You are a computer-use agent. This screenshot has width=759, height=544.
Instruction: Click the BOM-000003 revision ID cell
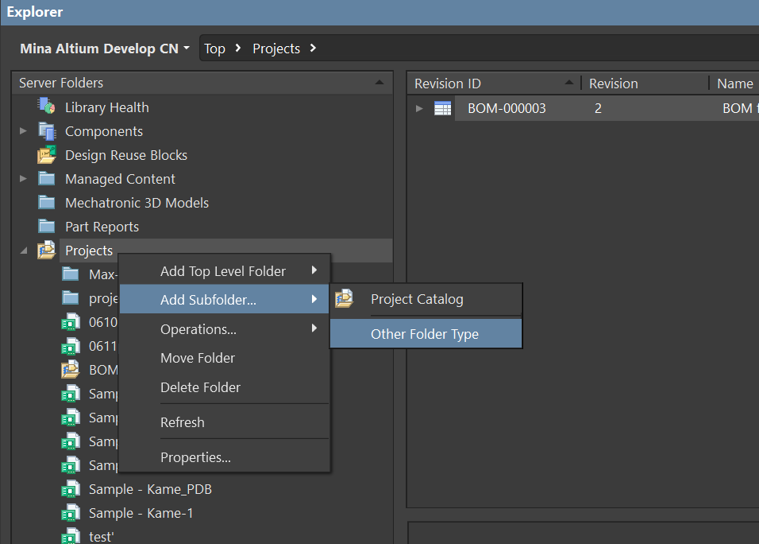tap(506, 108)
